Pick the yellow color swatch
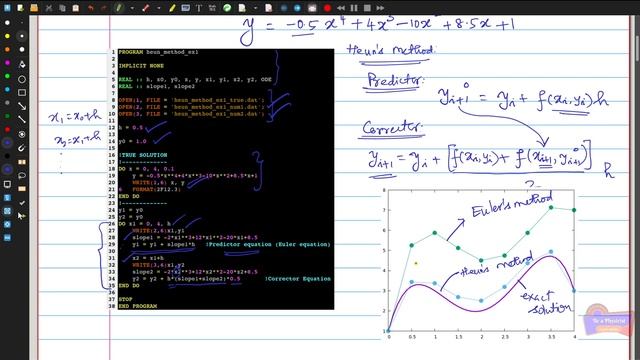 (7, 36)
